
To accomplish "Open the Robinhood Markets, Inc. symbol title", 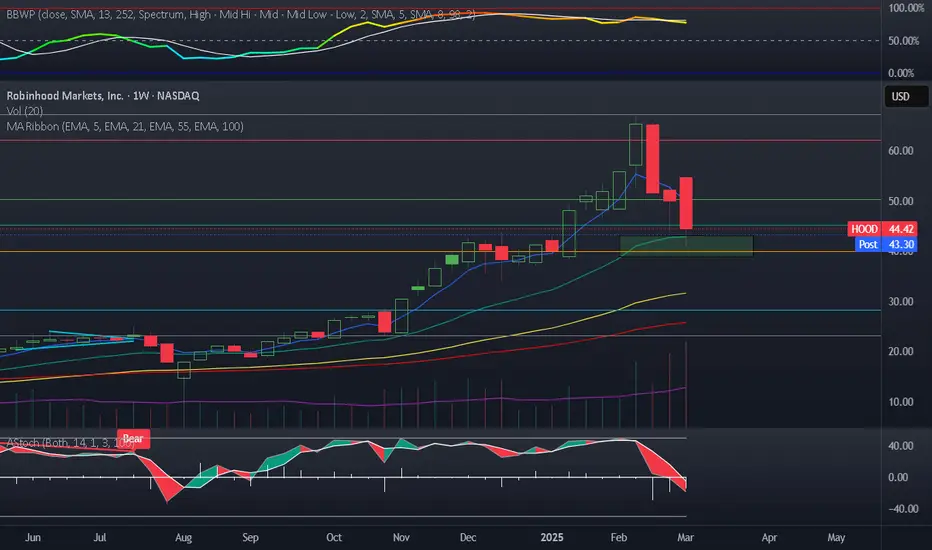I will coord(103,96).
